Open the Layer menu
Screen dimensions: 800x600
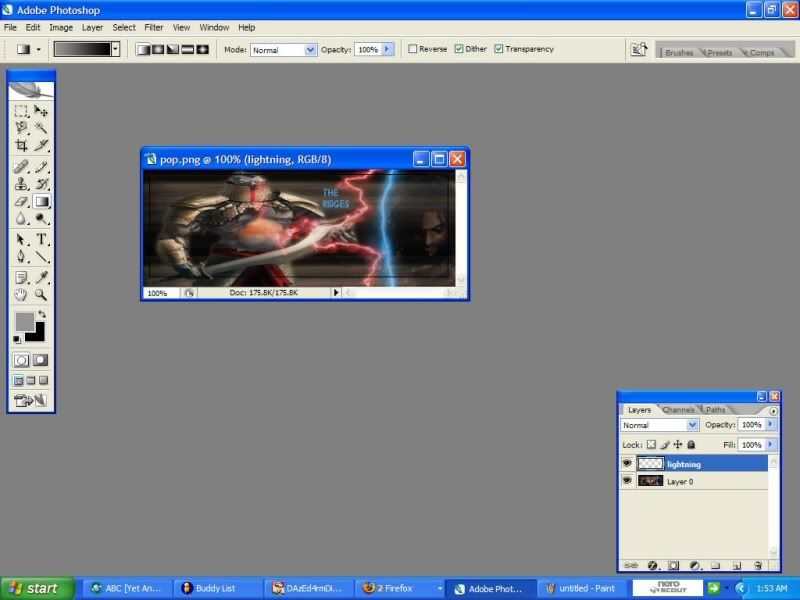pos(92,28)
